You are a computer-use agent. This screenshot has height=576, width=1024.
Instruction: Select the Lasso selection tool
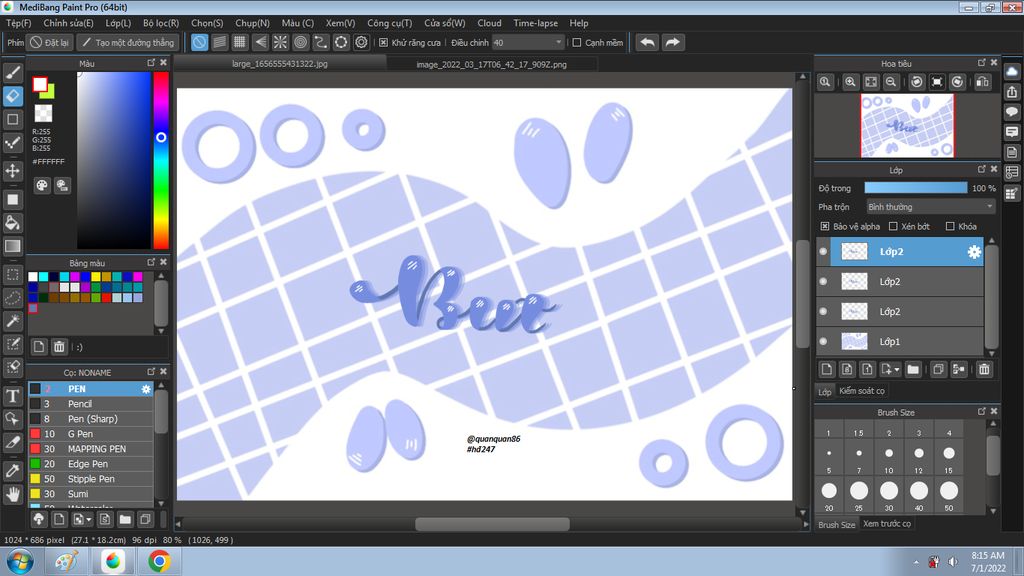click(x=13, y=298)
